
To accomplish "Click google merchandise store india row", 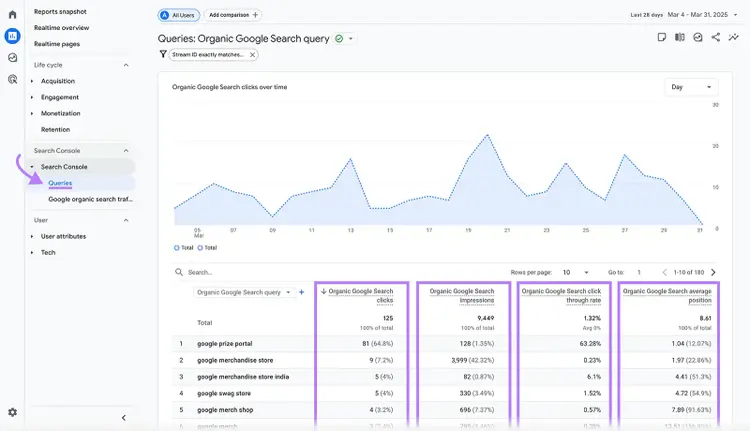I will coord(243,377).
